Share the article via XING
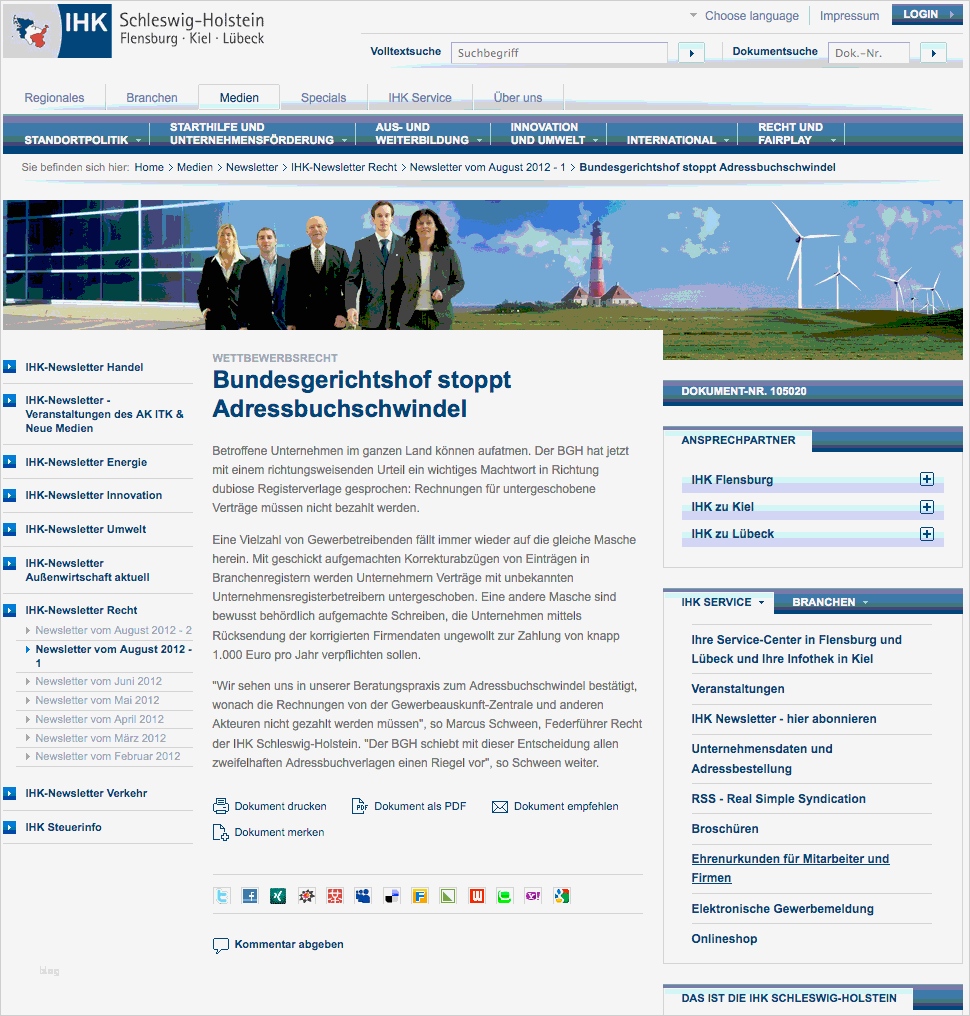This screenshot has height=1016, width=970. (277, 896)
